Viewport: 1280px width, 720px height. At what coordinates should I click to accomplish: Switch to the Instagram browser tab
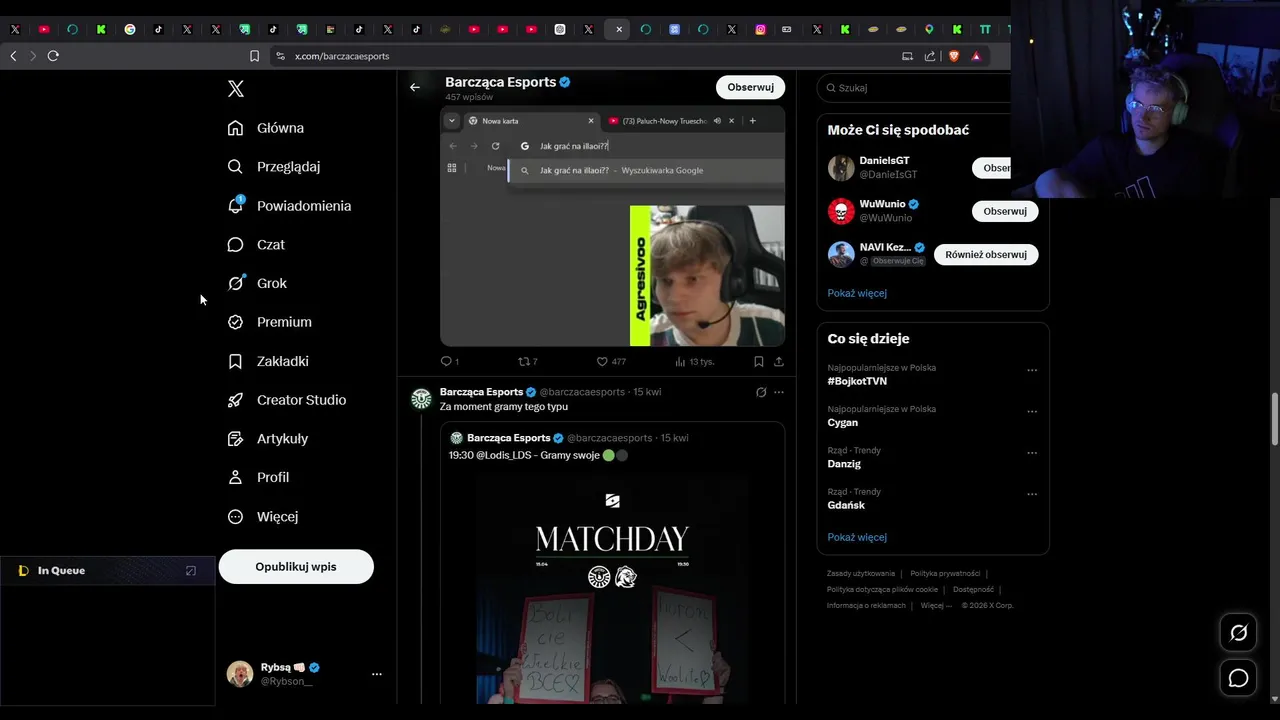[x=760, y=29]
